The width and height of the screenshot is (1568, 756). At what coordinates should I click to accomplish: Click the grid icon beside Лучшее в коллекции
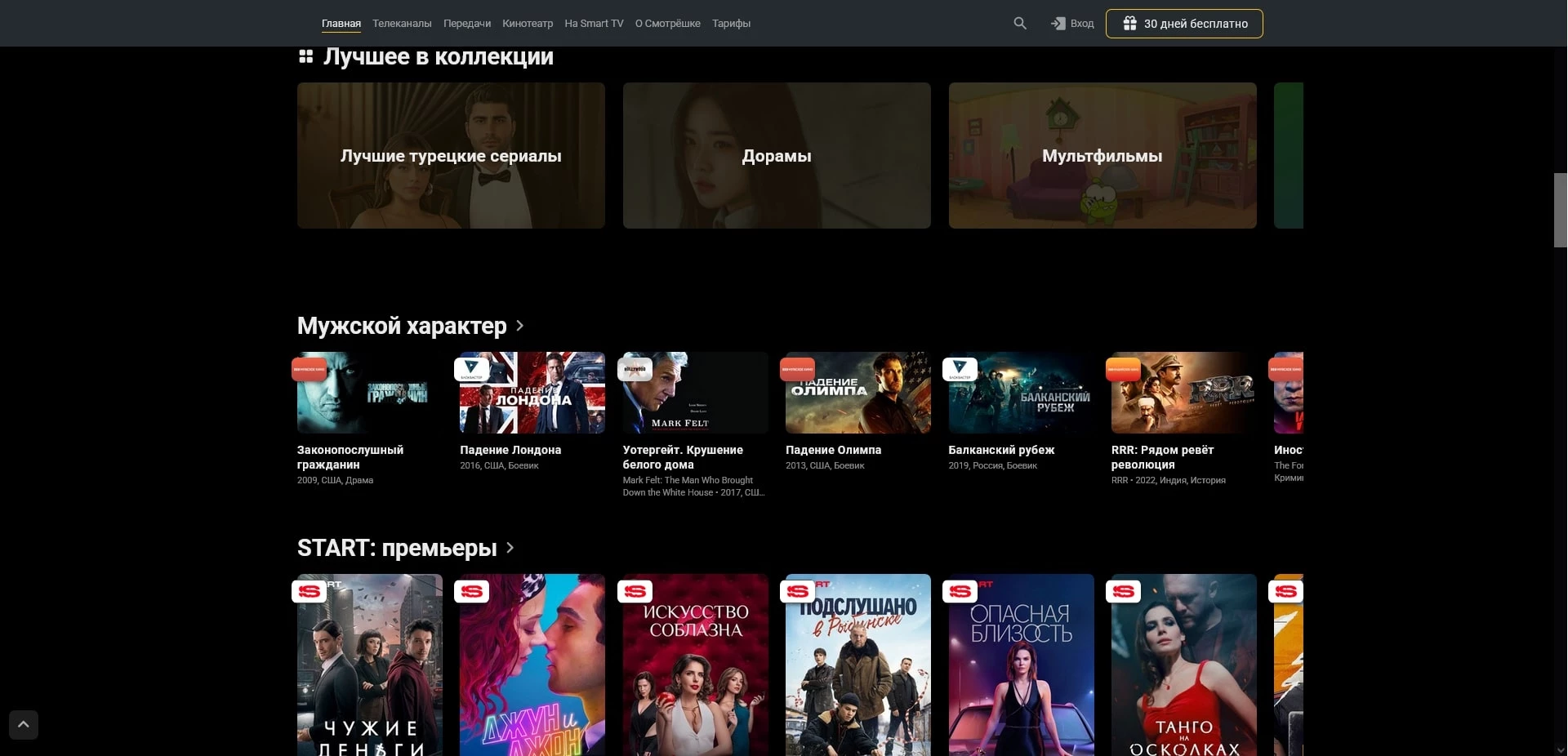(x=306, y=56)
